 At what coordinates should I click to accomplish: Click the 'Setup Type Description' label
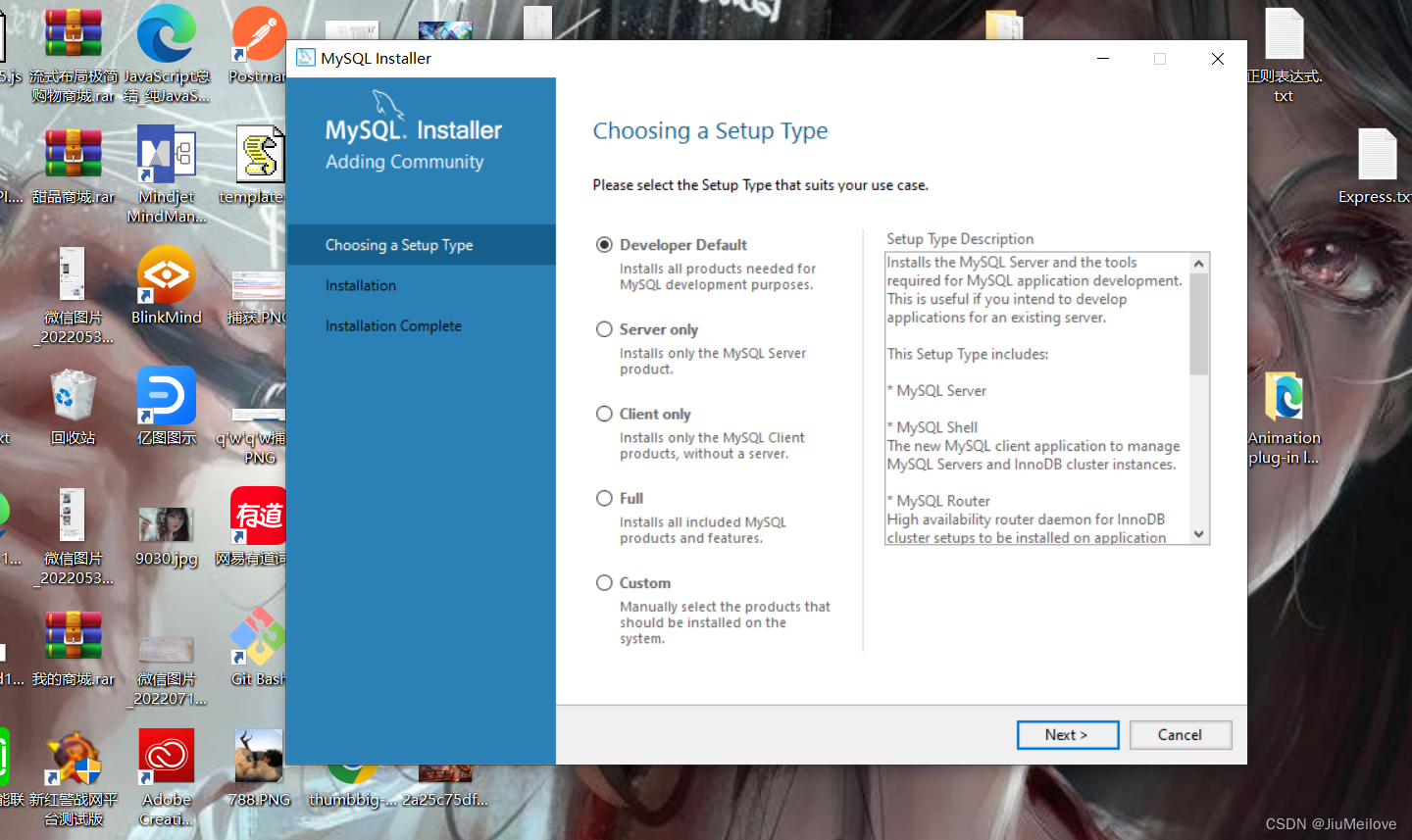pos(960,239)
